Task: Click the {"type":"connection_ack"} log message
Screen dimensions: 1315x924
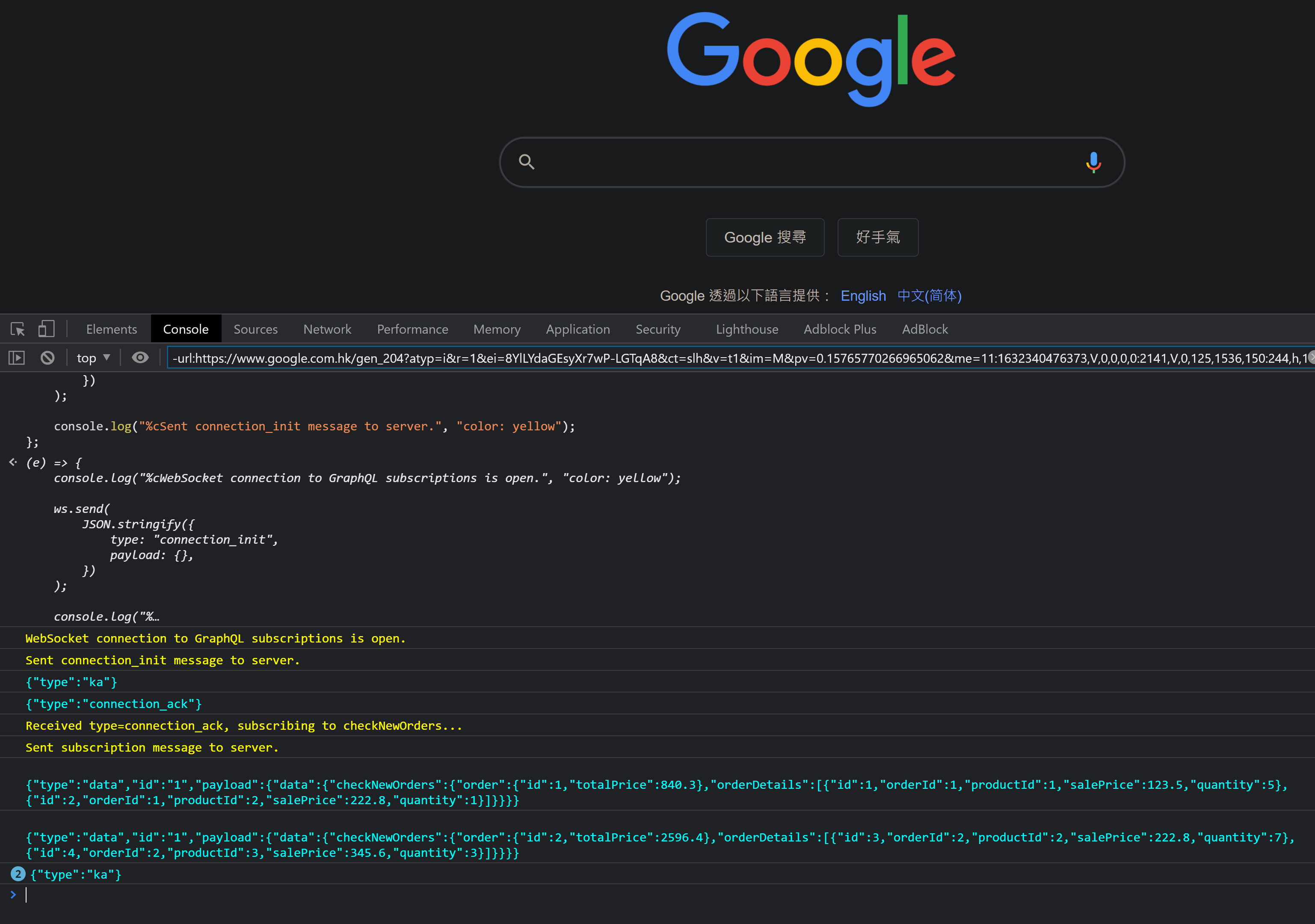Action: tap(113, 703)
